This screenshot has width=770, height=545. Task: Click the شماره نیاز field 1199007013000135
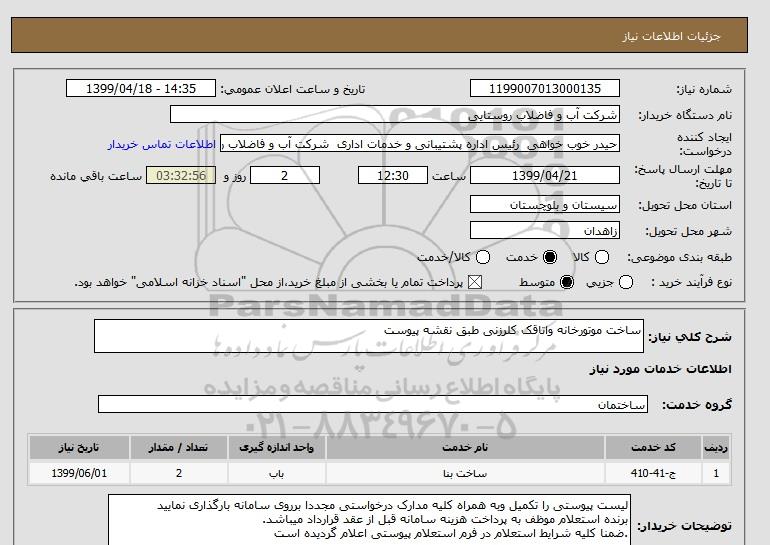[545, 88]
